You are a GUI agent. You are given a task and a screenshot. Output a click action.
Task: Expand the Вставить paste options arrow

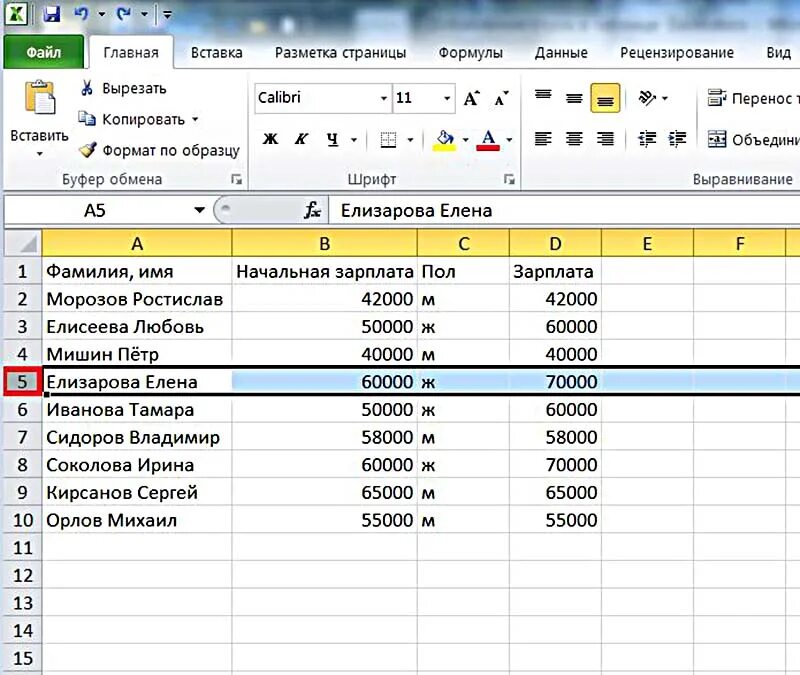point(39,153)
